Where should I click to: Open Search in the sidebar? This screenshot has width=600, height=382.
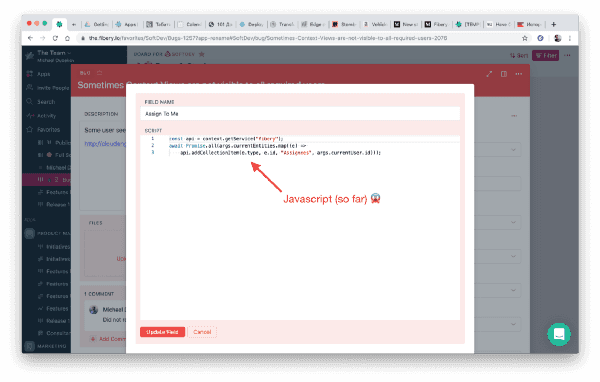(41, 102)
